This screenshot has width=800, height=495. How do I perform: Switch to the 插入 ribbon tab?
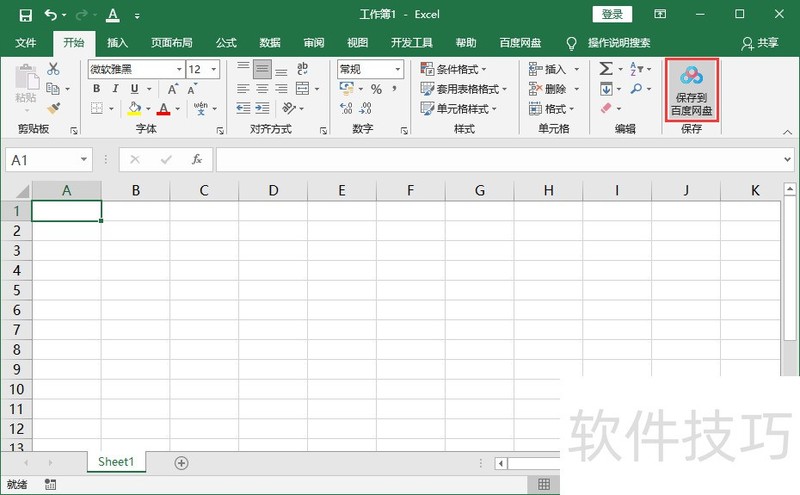[118, 43]
